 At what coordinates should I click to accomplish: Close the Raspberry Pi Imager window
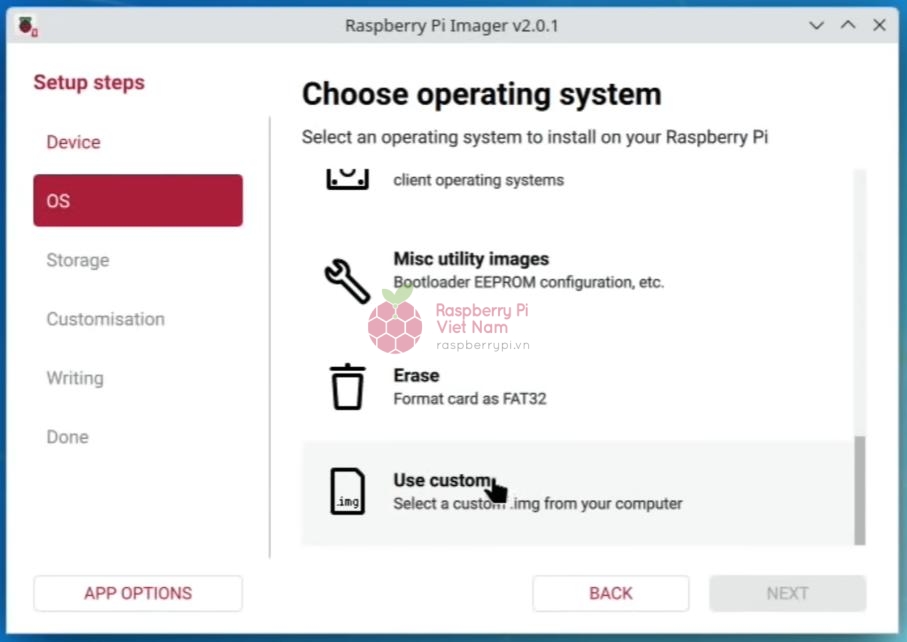pyautogui.click(x=879, y=26)
